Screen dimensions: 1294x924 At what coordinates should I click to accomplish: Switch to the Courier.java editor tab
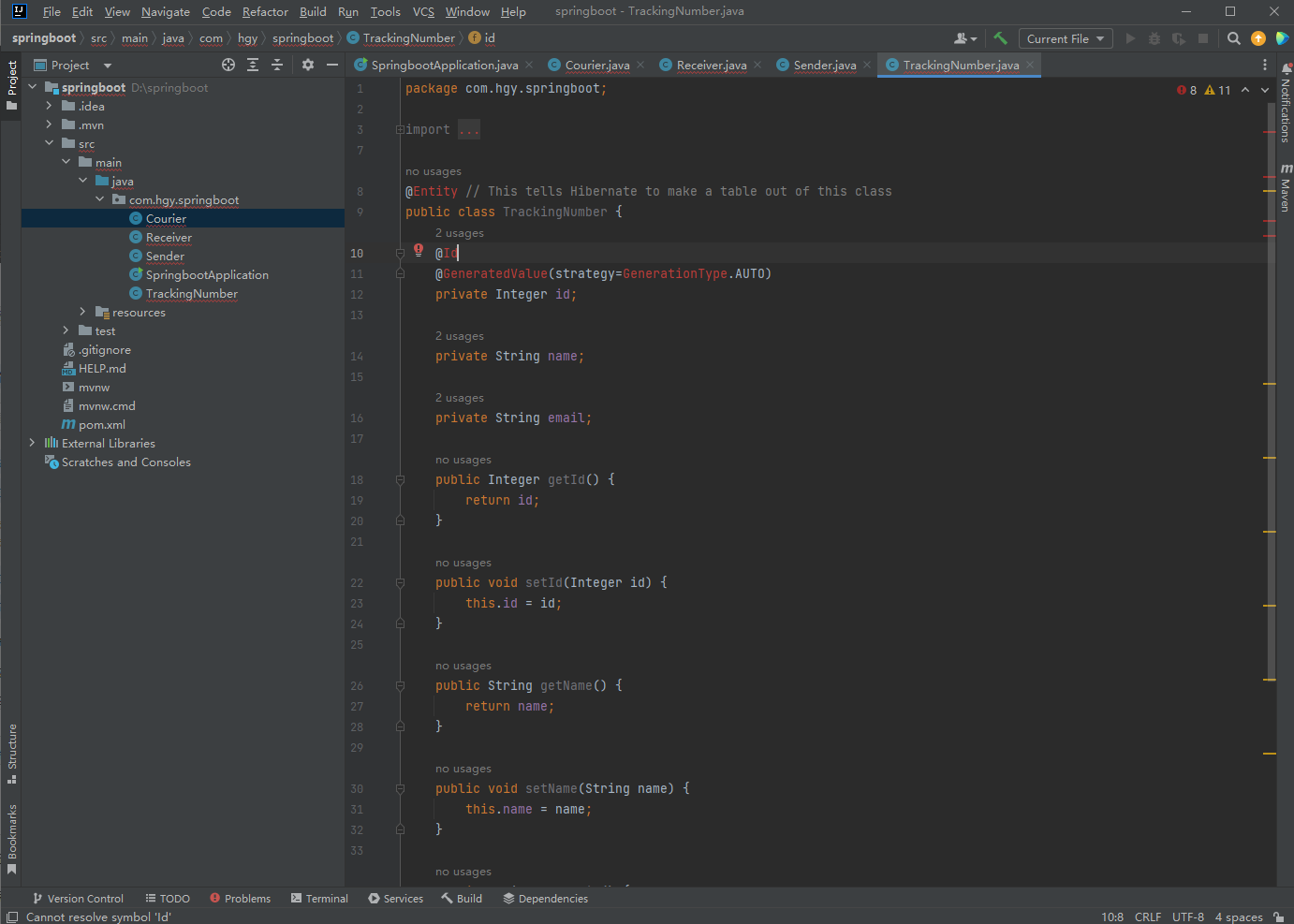[596, 65]
